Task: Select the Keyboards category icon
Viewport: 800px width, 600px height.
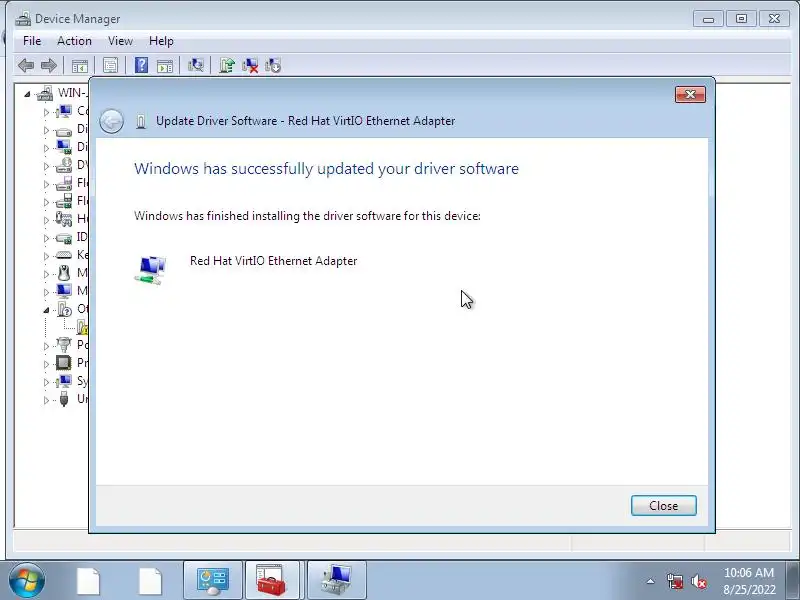Action: (x=64, y=255)
